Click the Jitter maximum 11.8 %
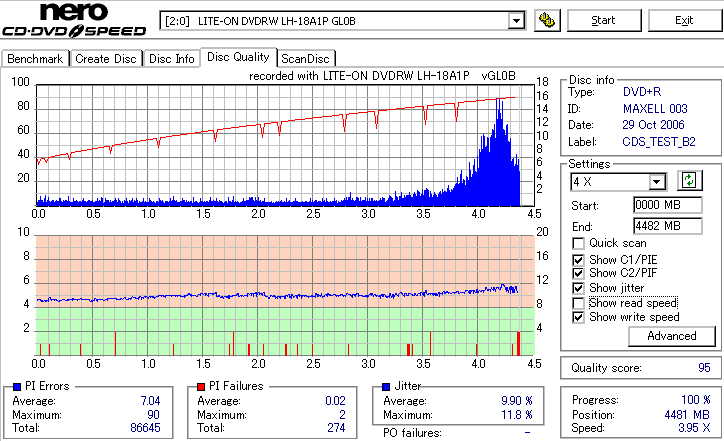The image size is (724, 441). pos(517,415)
